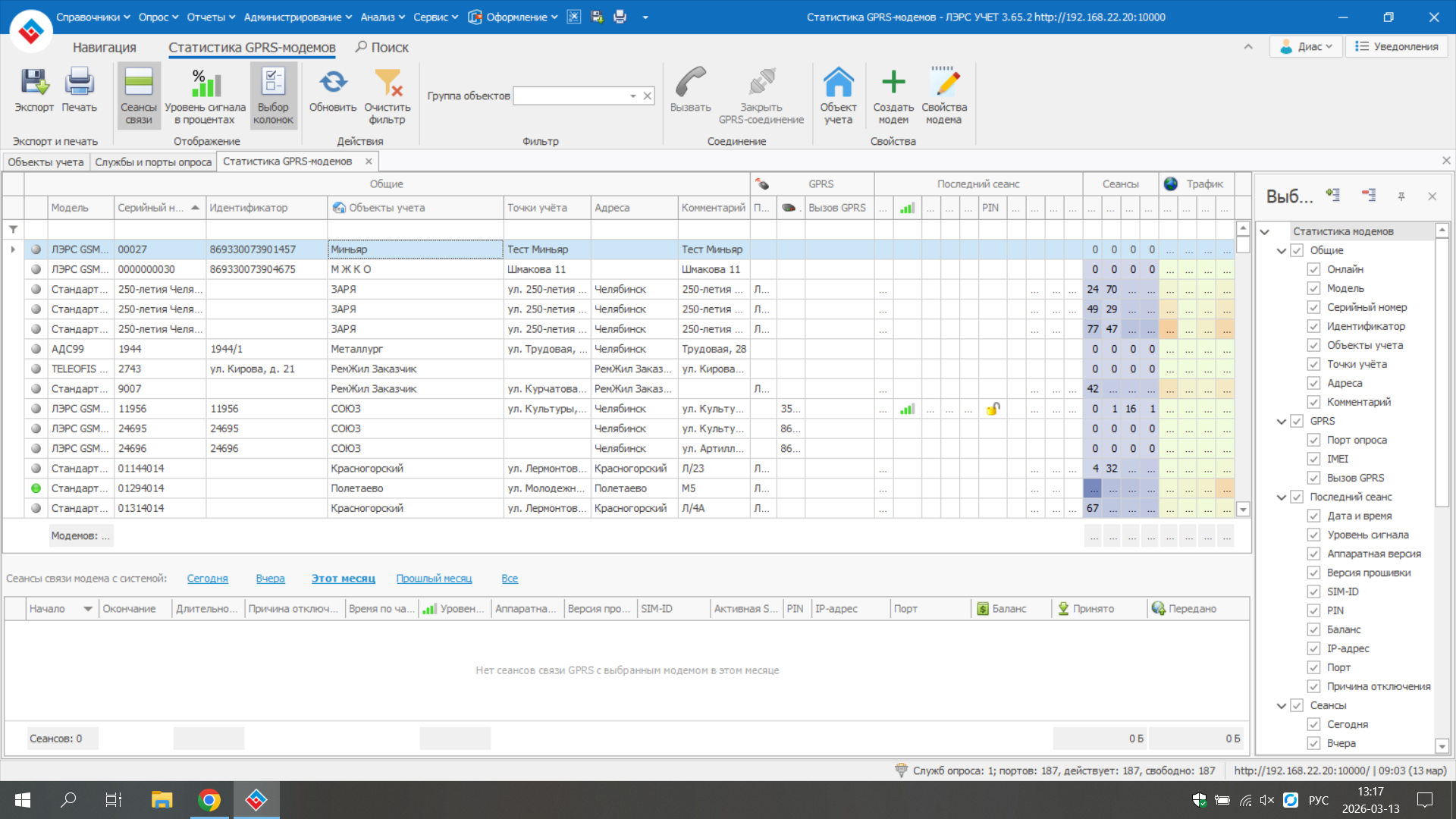This screenshot has width=1456, height=819.
Task: Open the Группа объектов dropdown
Action: pyautogui.click(x=632, y=96)
